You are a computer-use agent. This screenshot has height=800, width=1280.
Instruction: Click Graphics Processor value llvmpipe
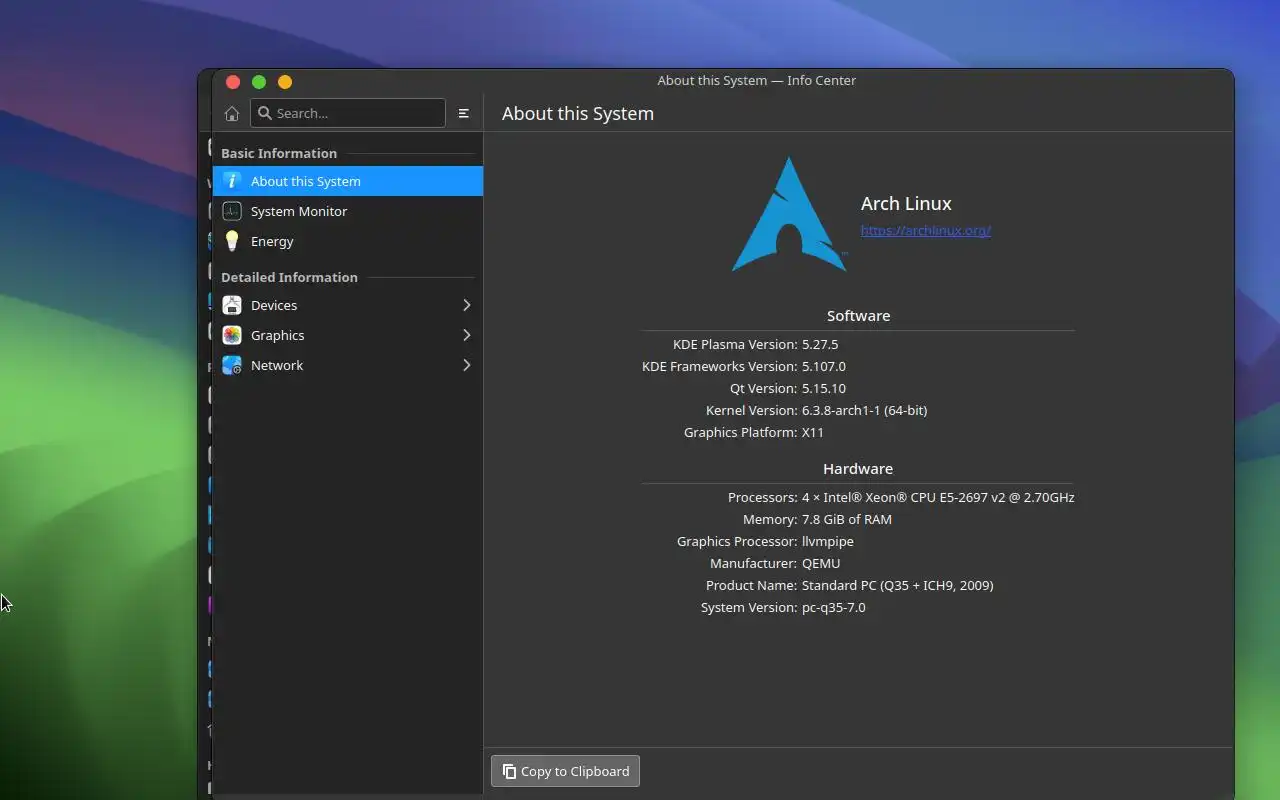pos(828,541)
